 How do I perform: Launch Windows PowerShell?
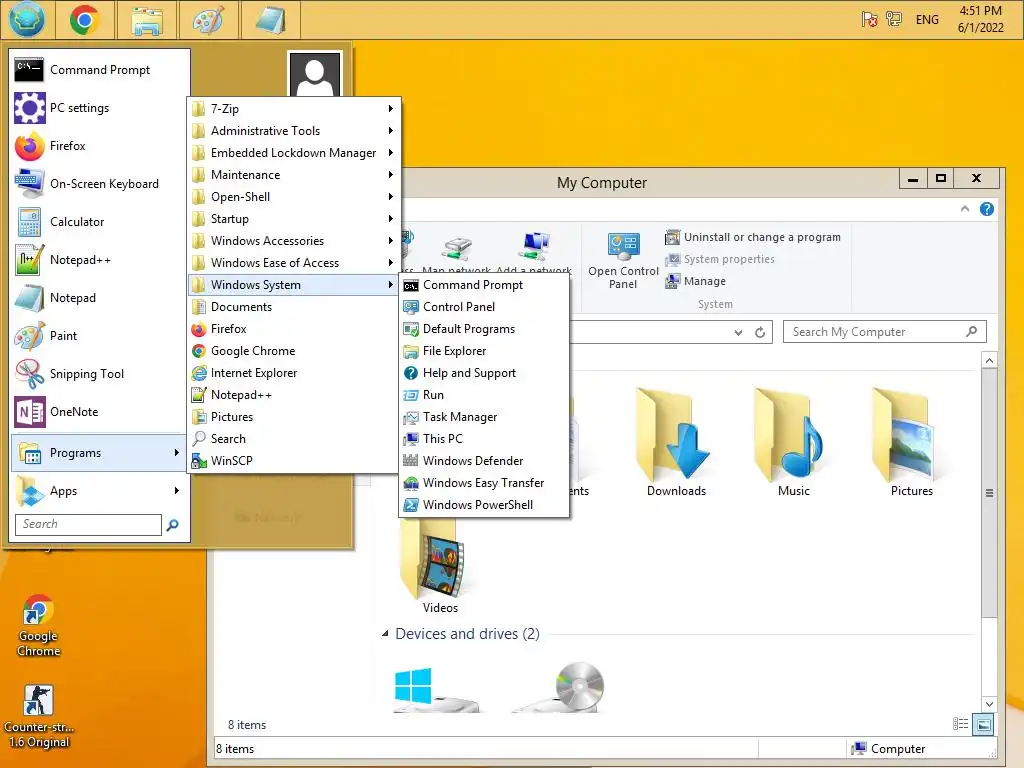484,505
